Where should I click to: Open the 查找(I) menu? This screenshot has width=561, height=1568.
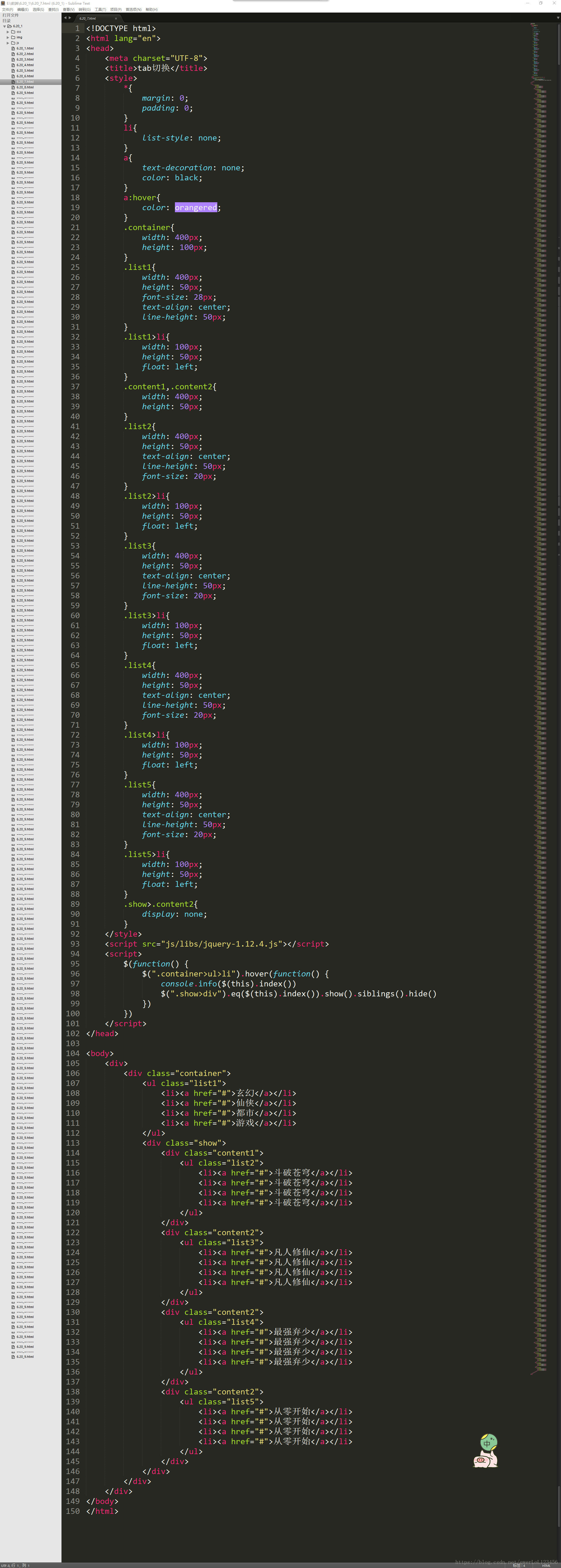[54, 10]
